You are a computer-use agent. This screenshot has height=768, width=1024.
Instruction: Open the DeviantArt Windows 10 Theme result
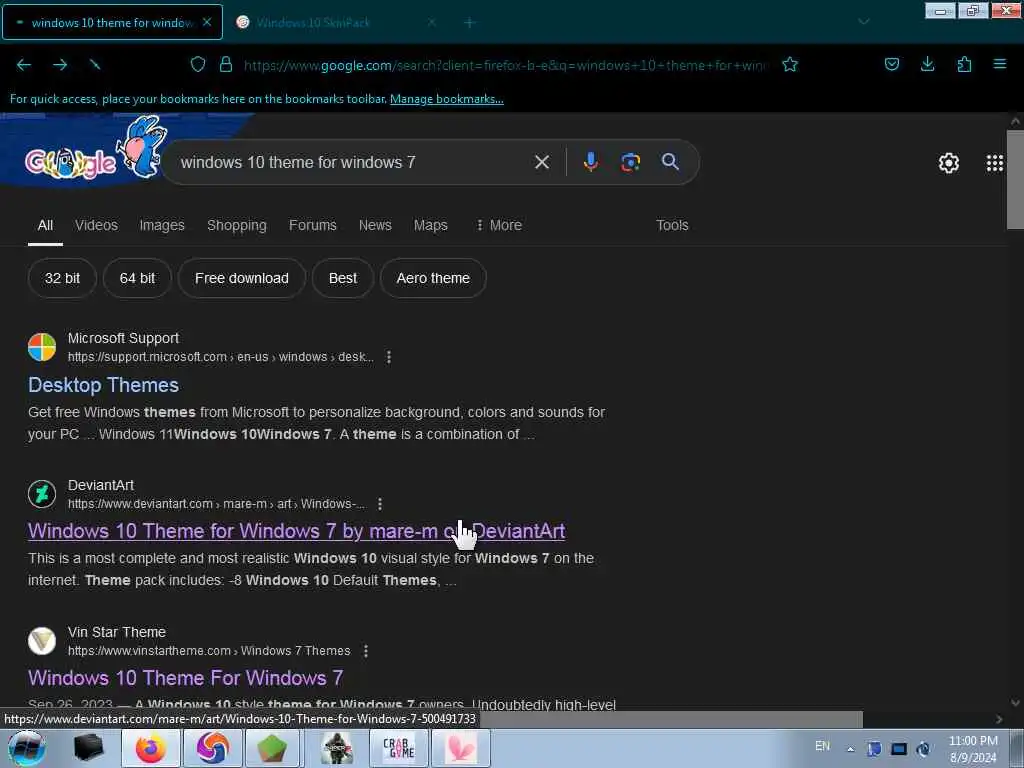pos(296,531)
